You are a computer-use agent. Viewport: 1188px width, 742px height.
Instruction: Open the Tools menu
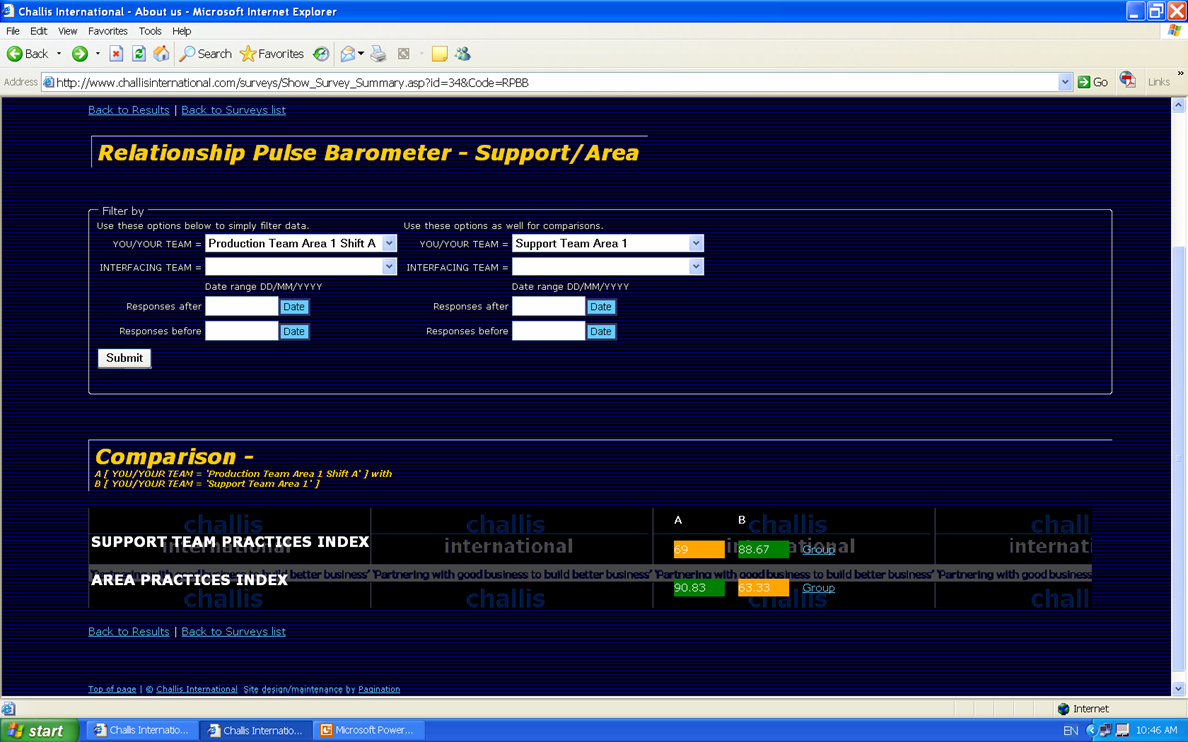150,31
